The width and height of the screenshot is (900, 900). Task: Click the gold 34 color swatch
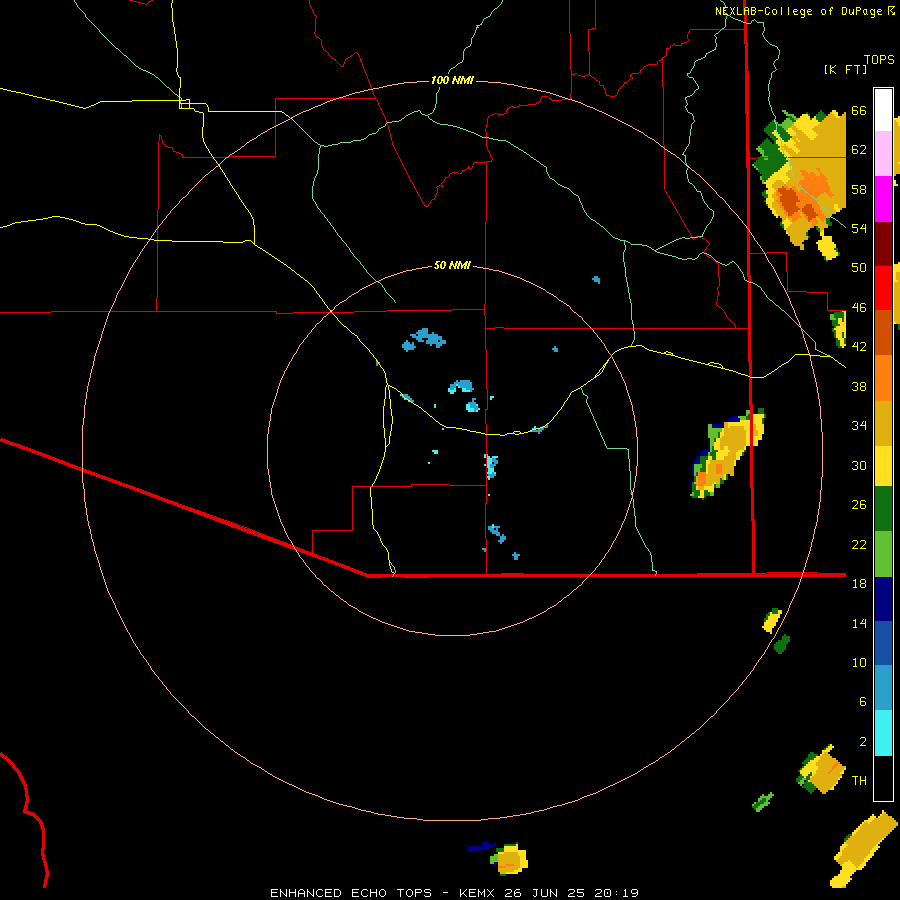pyautogui.click(x=883, y=424)
